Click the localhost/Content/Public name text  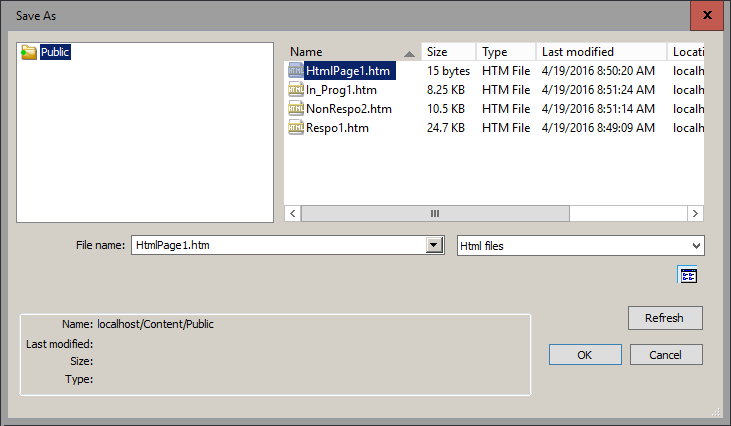[x=155, y=324]
